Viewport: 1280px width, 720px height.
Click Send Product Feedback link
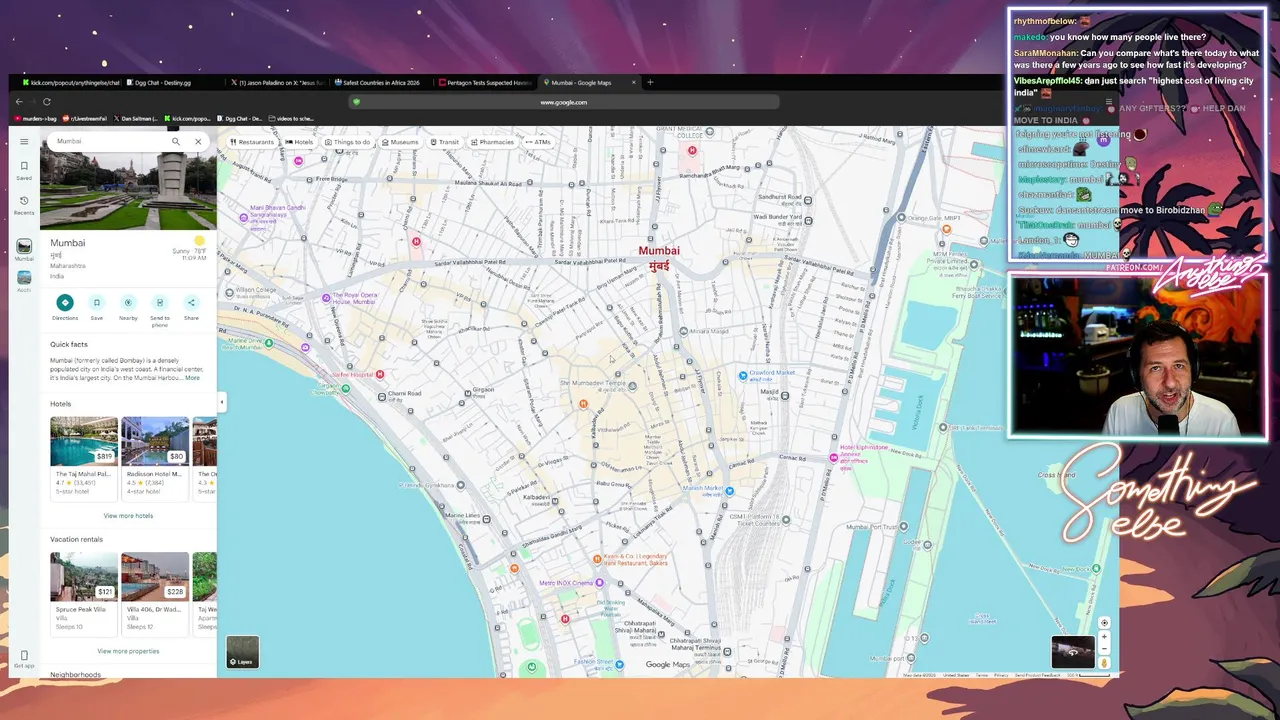(x=1037, y=675)
